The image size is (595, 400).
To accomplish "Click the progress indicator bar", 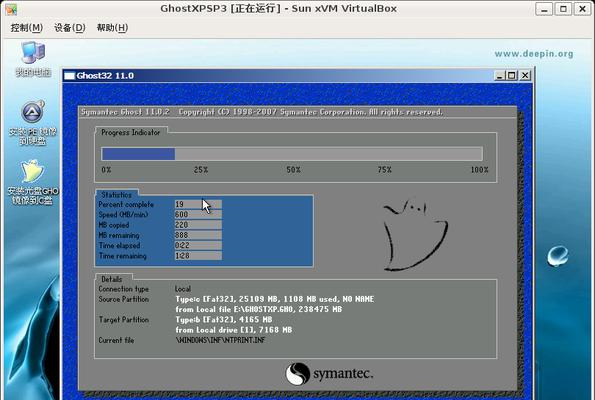I will (x=292, y=154).
